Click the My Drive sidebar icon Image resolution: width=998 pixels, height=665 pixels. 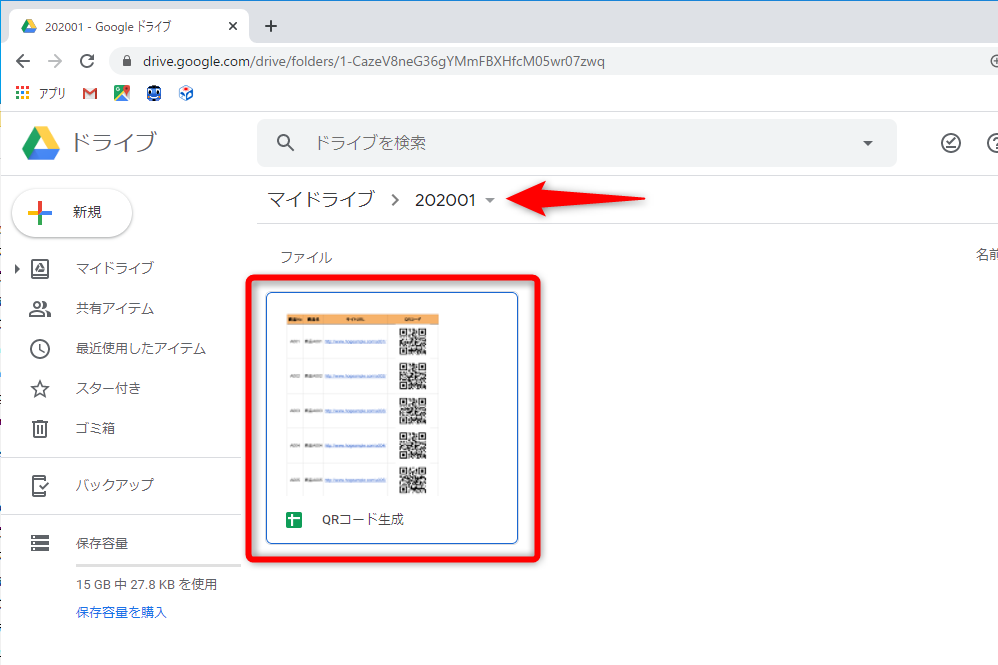point(40,269)
